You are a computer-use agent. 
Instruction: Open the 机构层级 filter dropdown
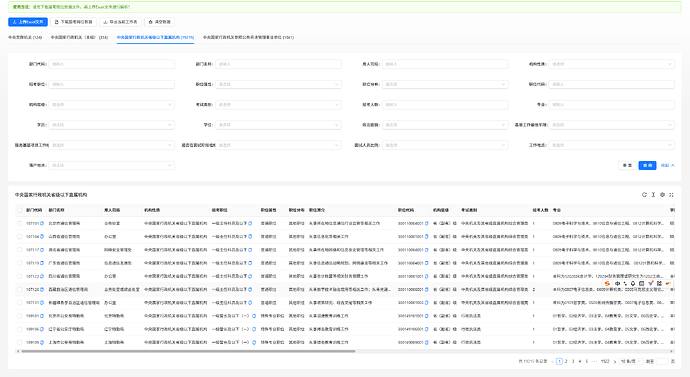(112, 105)
